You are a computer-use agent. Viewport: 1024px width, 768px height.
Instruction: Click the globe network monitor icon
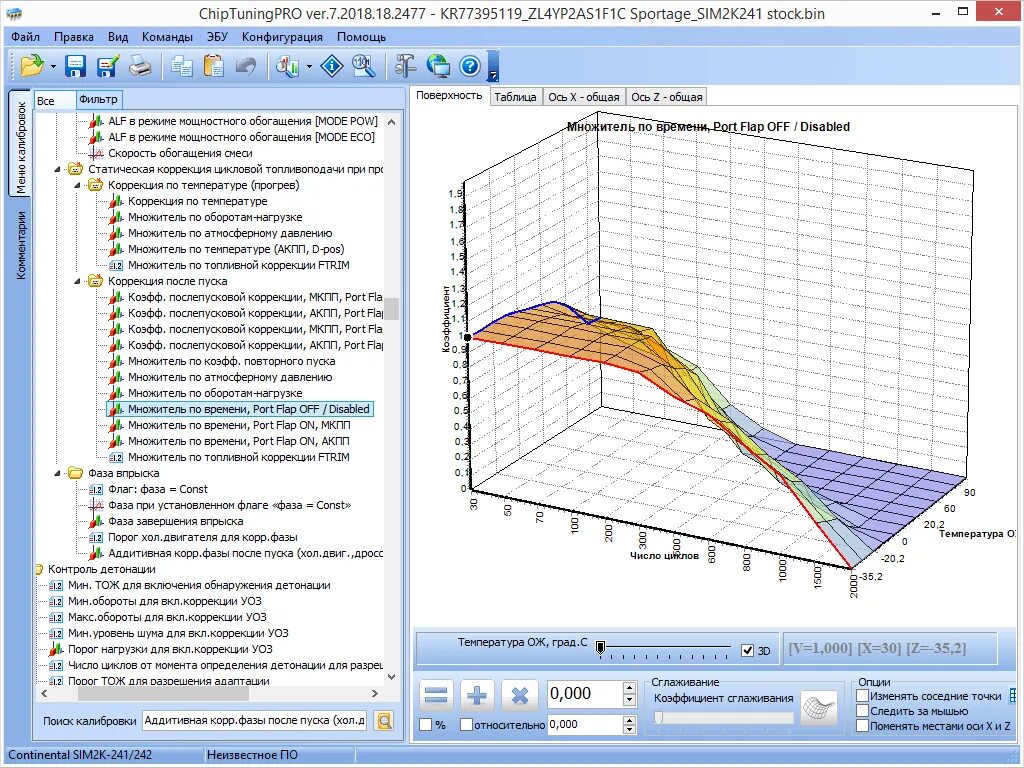438,66
